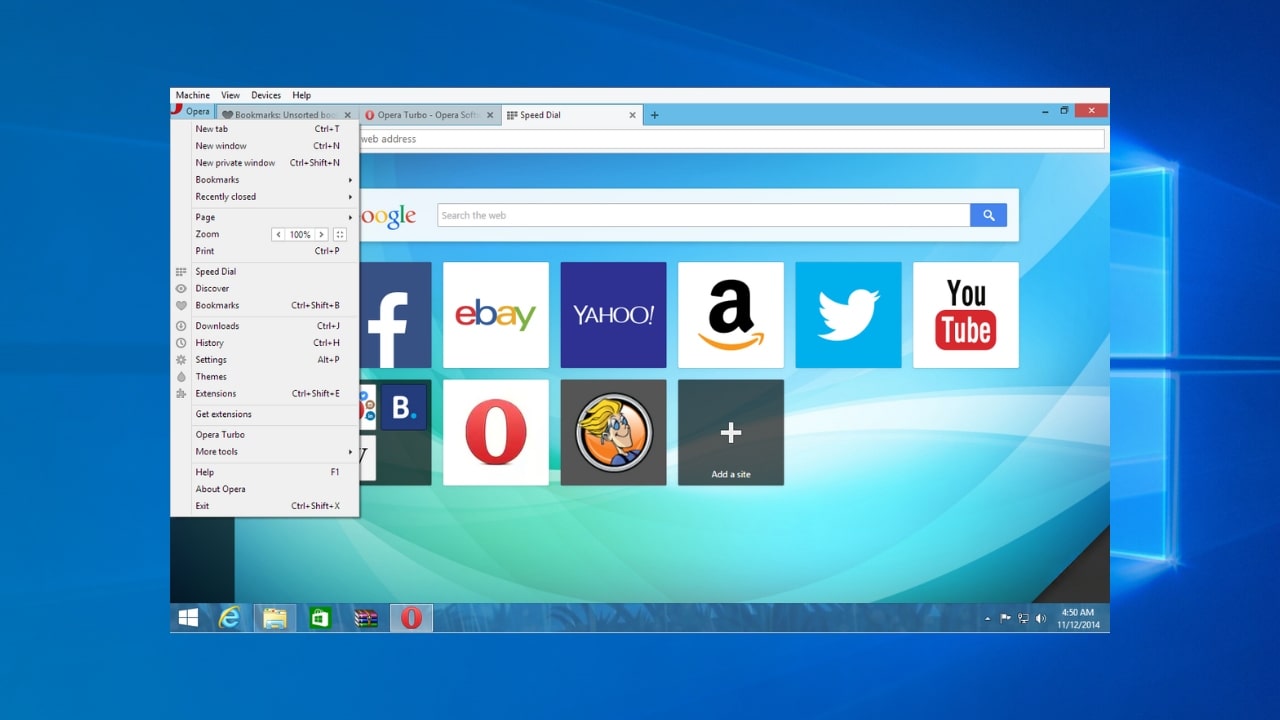Open the Opera speed dial tile
1280x720 pixels.
click(496, 432)
